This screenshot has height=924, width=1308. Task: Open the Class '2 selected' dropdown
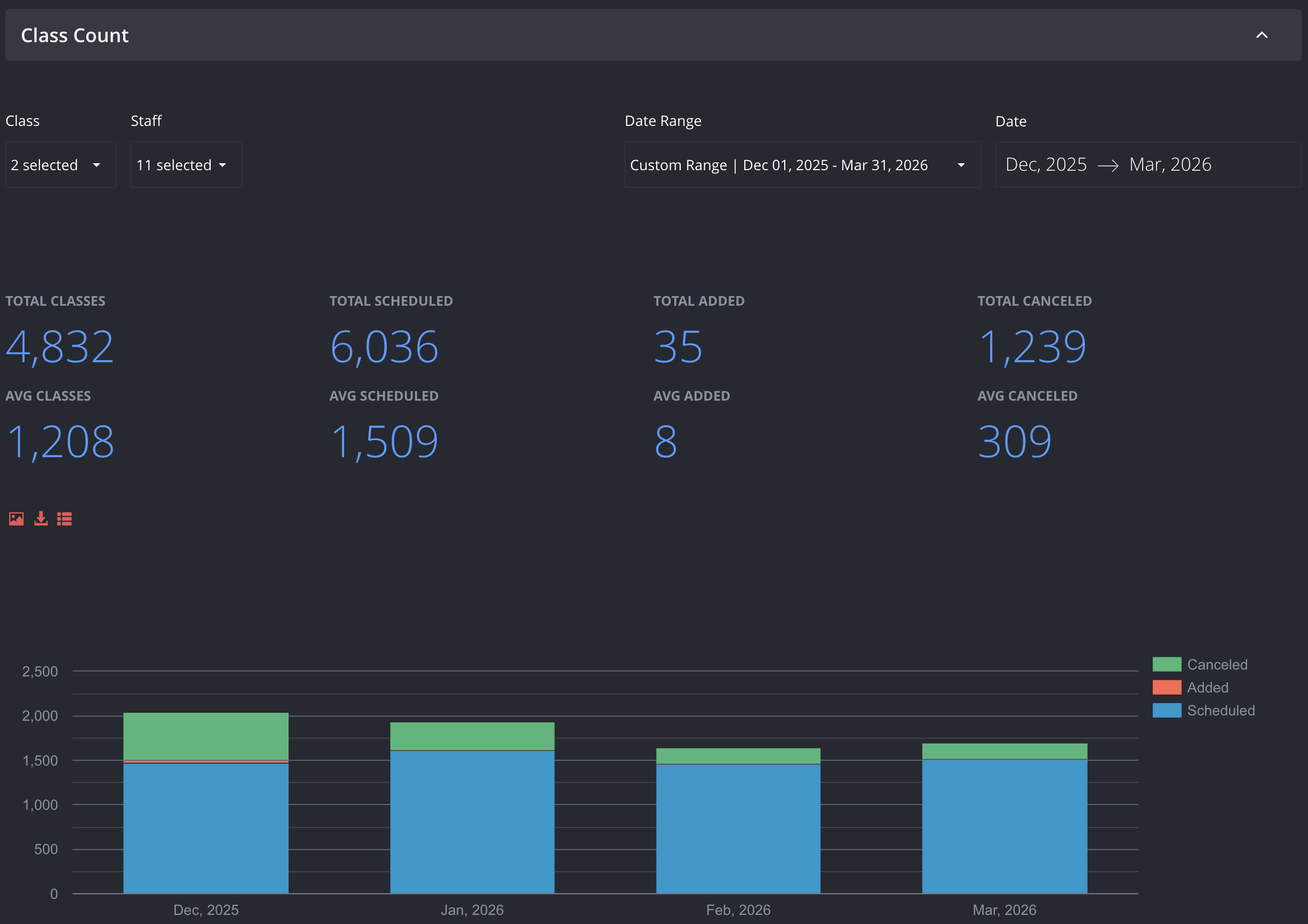pos(60,165)
